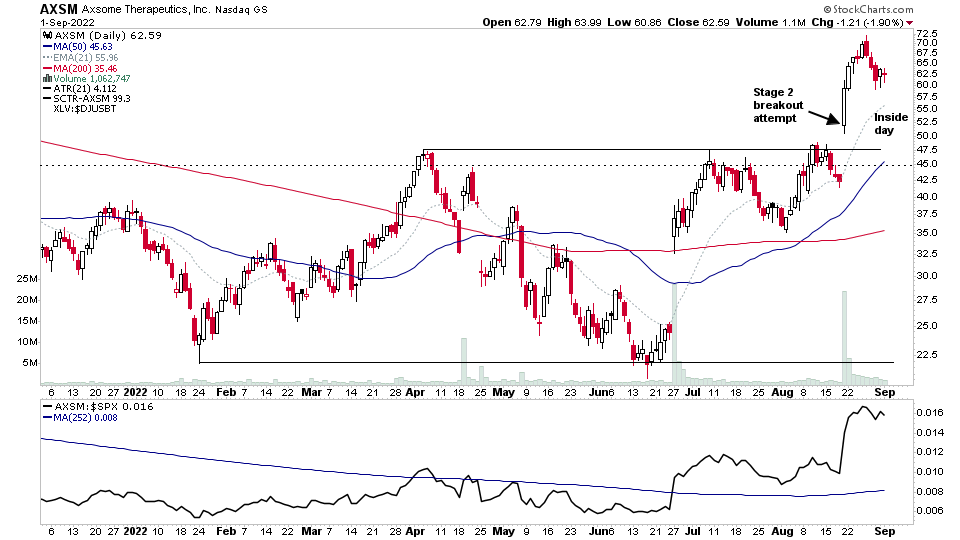
Task: Click the Open 62.79 value
Action: (511, 23)
